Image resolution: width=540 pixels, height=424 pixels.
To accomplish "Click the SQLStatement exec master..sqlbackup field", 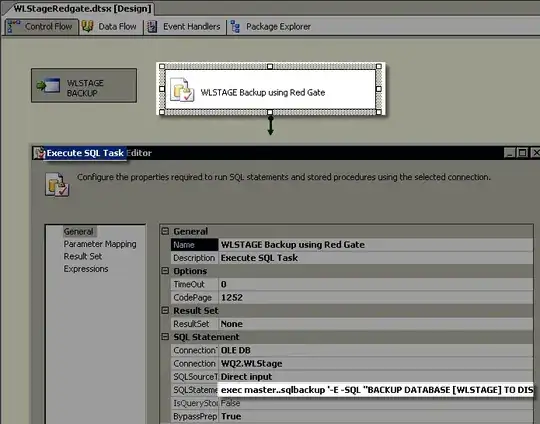I will (376, 390).
